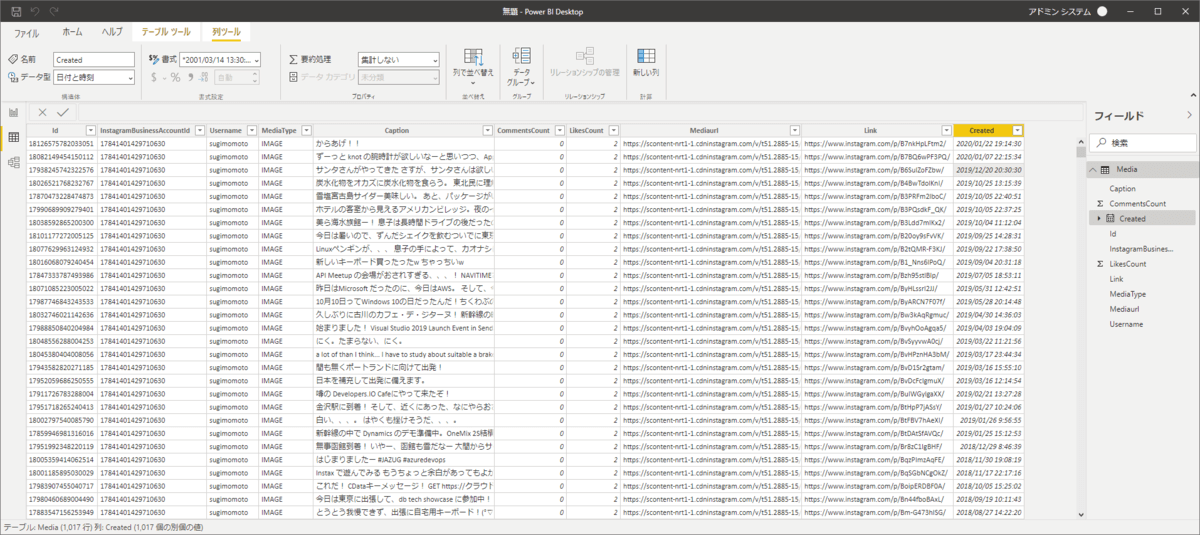Switch to Model view in left sidebar
The height and width of the screenshot is (535, 1200).
pyautogui.click(x=14, y=161)
